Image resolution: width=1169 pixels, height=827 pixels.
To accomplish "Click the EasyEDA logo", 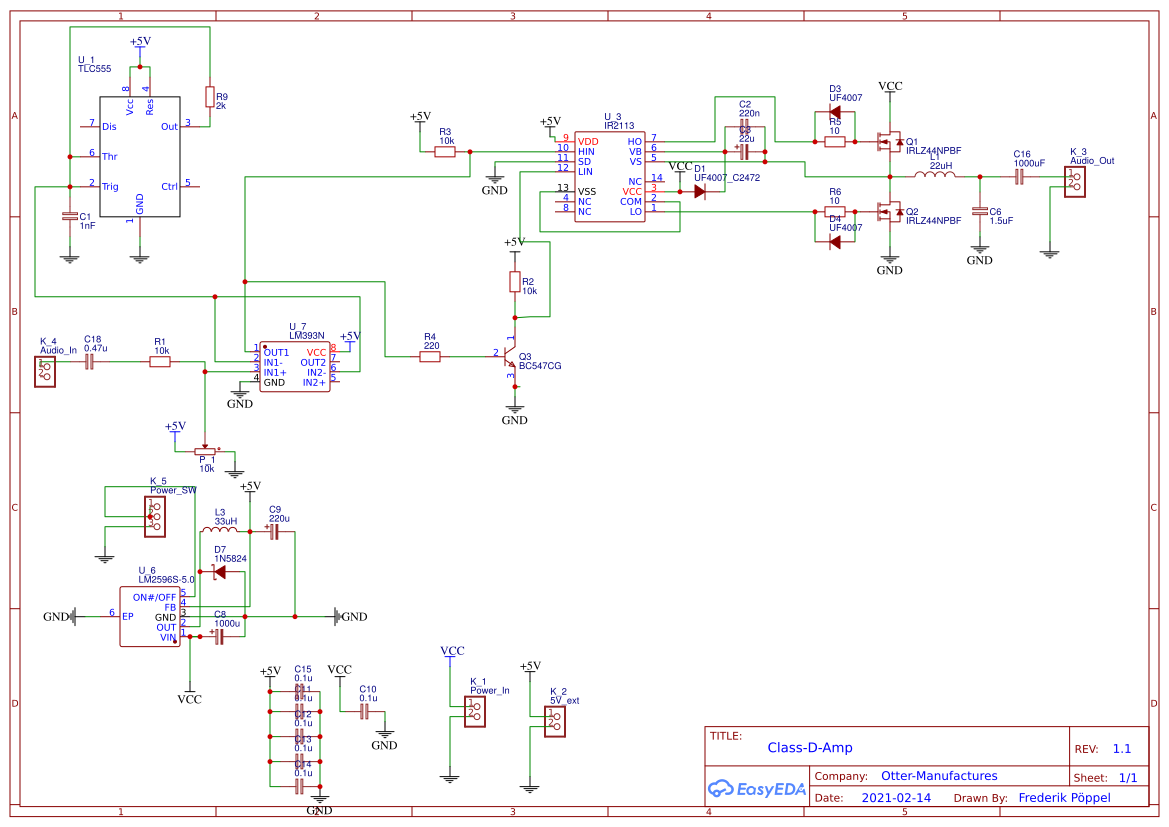I will [x=757, y=789].
